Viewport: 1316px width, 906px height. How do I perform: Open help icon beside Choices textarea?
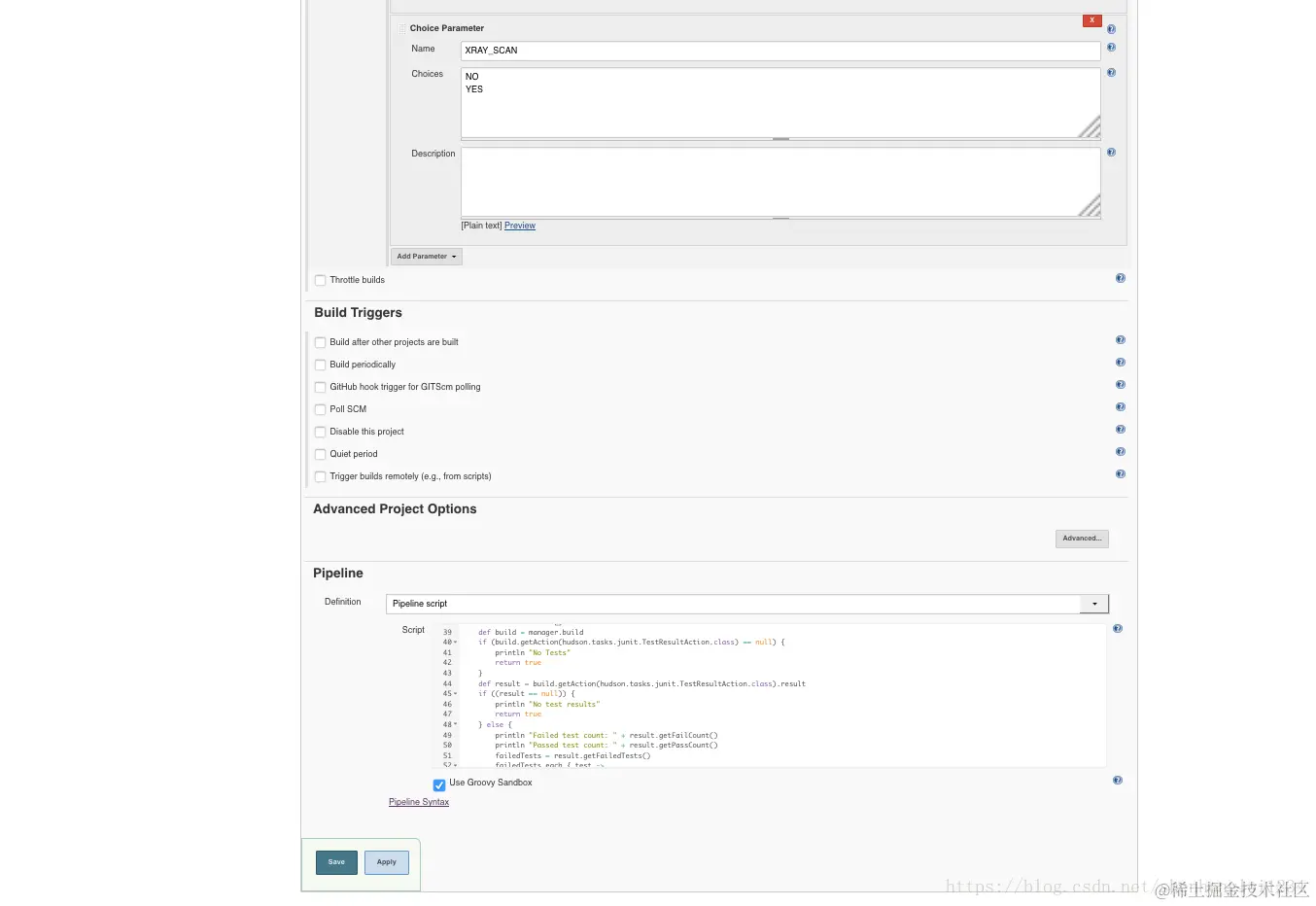coord(1111,73)
